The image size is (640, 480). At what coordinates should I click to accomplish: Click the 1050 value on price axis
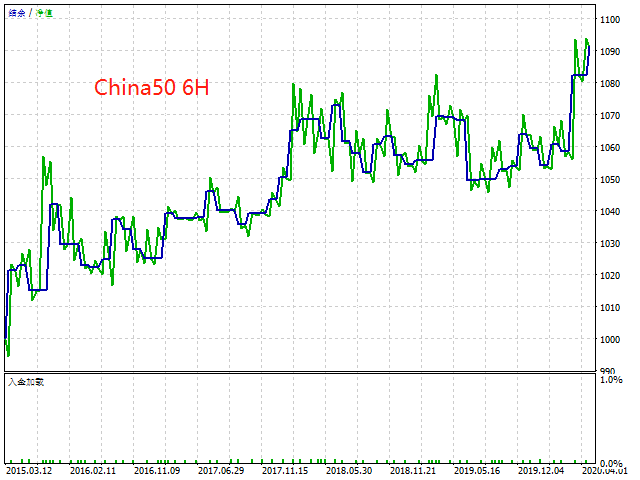(x=610, y=180)
